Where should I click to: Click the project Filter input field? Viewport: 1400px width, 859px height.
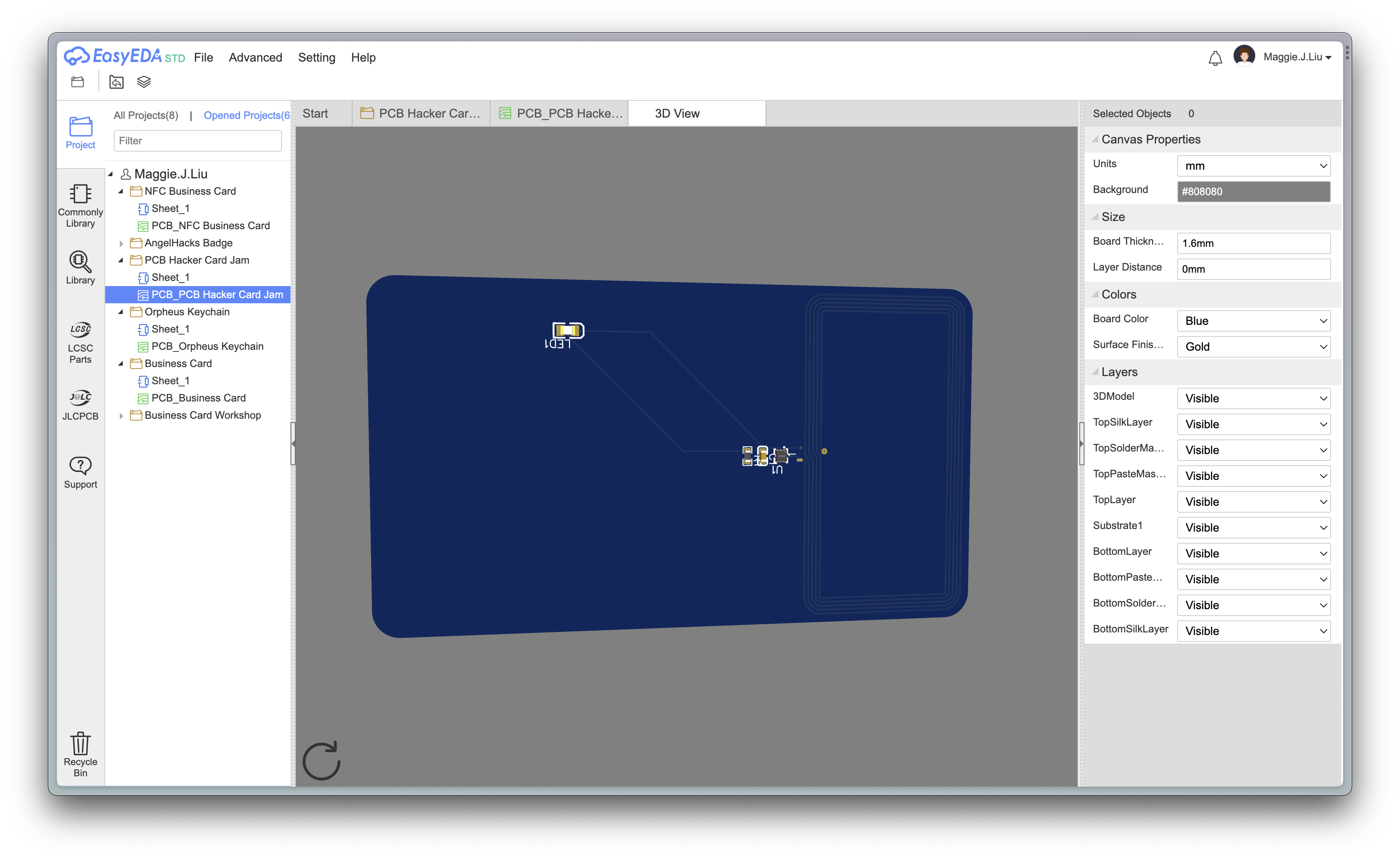pos(197,141)
